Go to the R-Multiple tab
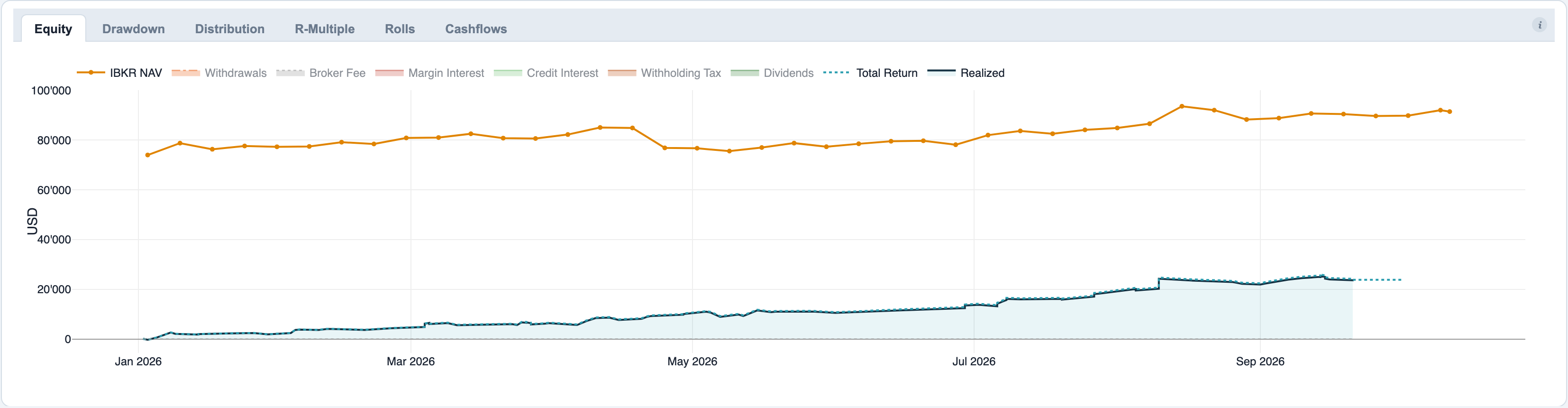The image size is (1568, 408). coord(324,28)
